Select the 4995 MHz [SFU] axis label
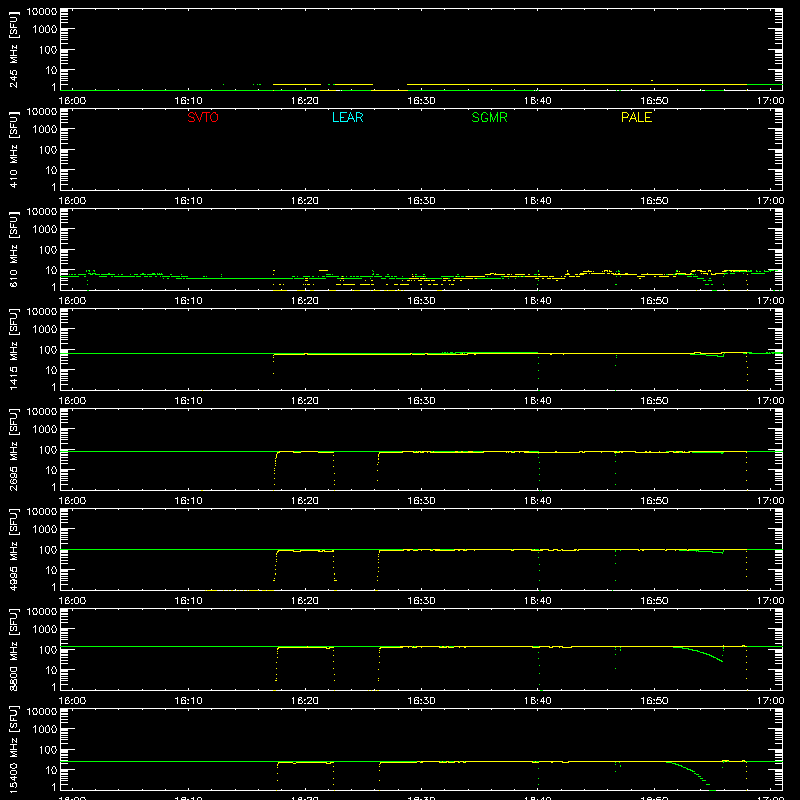This screenshot has width=800, height=800. [x=14, y=549]
